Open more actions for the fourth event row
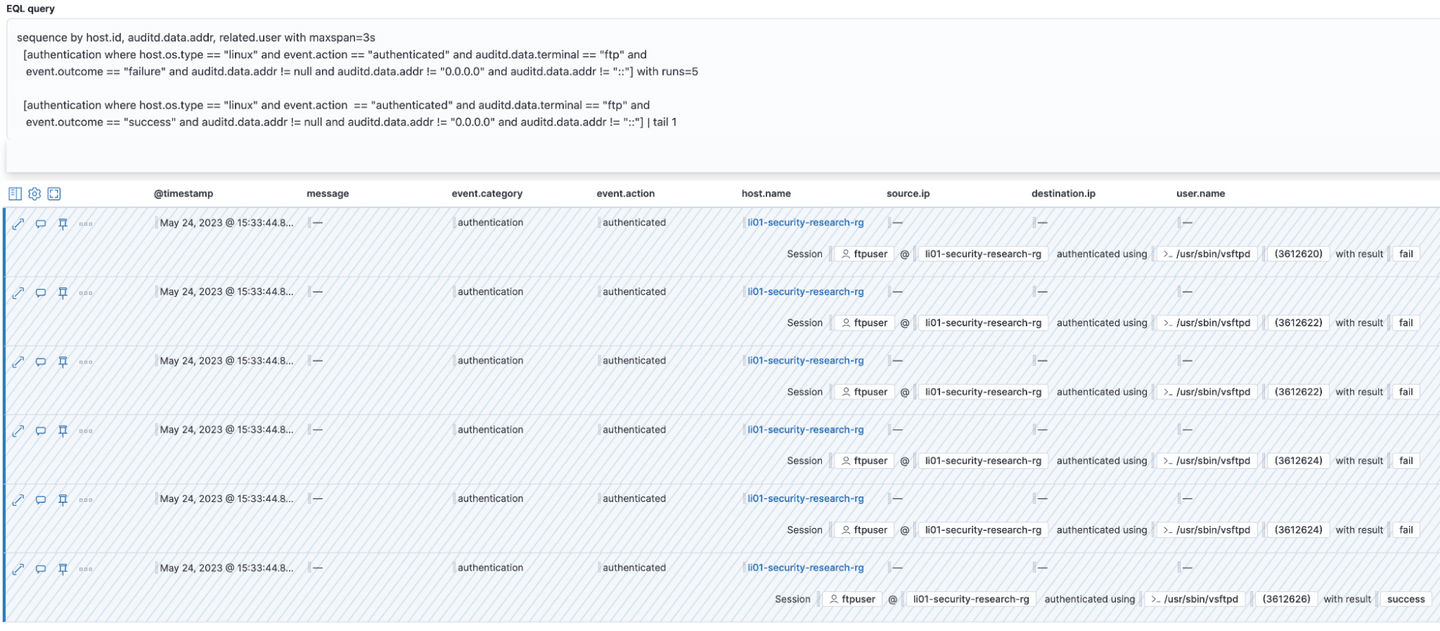The width and height of the screenshot is (1440, 631). 86,431
